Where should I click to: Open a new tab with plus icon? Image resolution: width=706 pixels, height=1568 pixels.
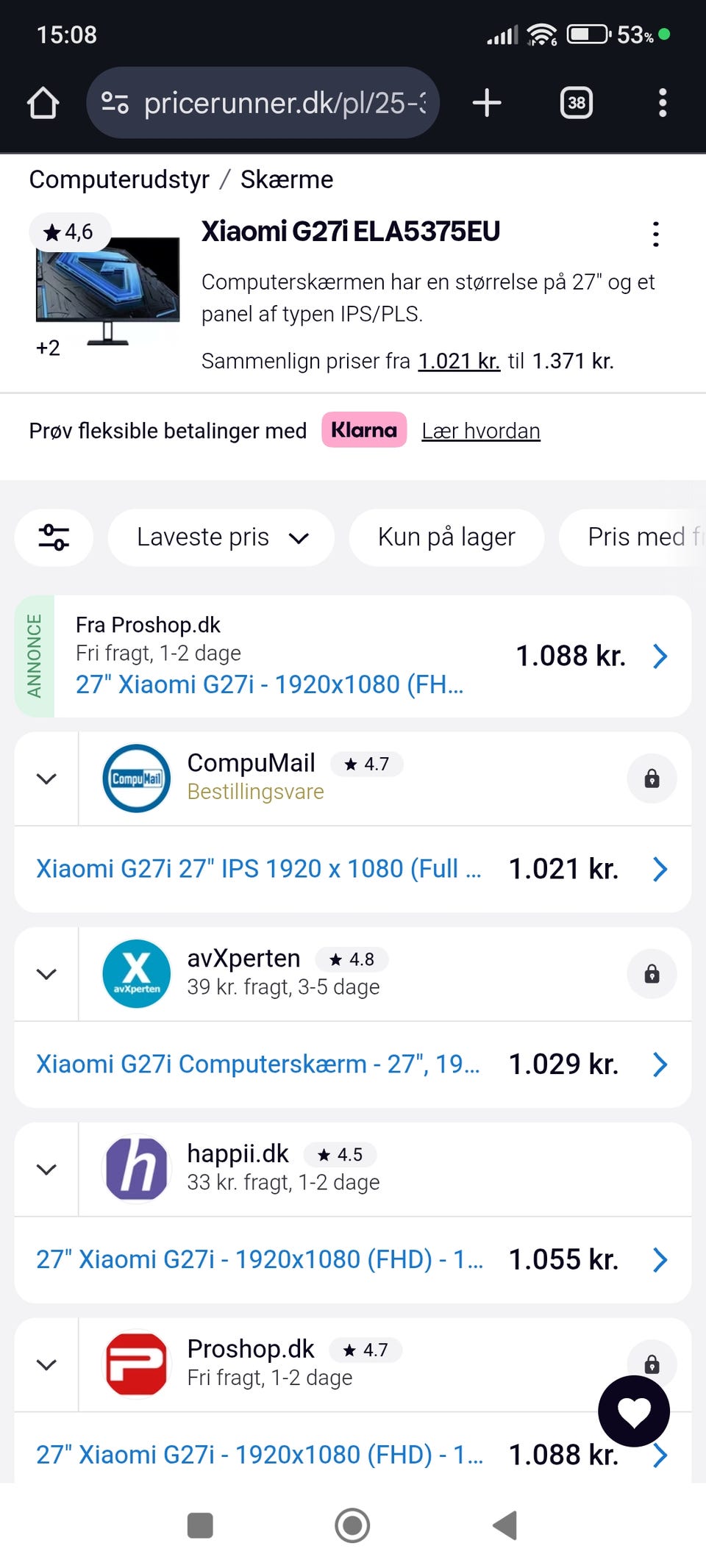[487, 103]
